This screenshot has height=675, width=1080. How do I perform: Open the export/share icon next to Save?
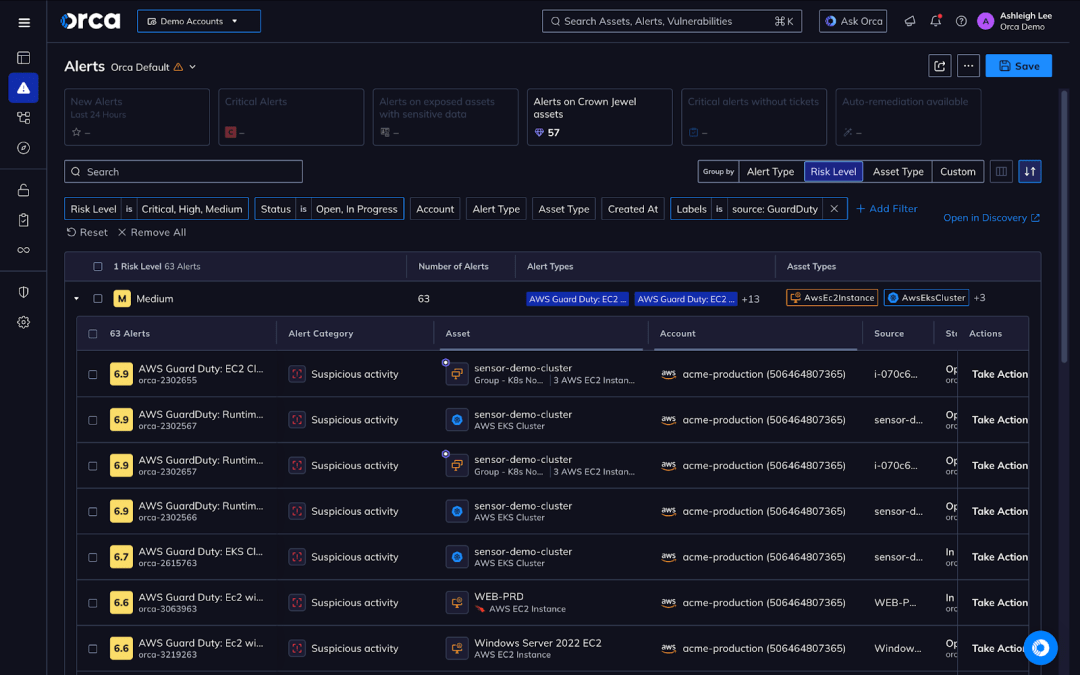point(939,65)
